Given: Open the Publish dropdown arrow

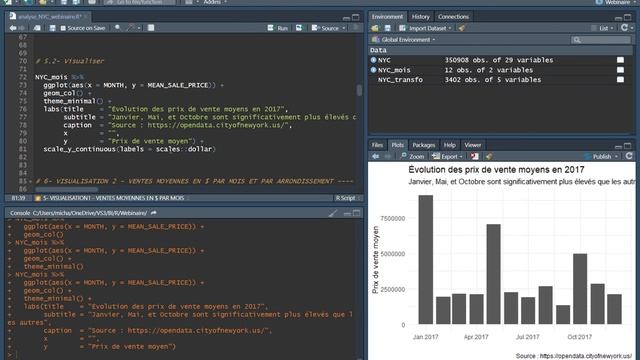Looking at the screenshot, I should click(616, 156).
